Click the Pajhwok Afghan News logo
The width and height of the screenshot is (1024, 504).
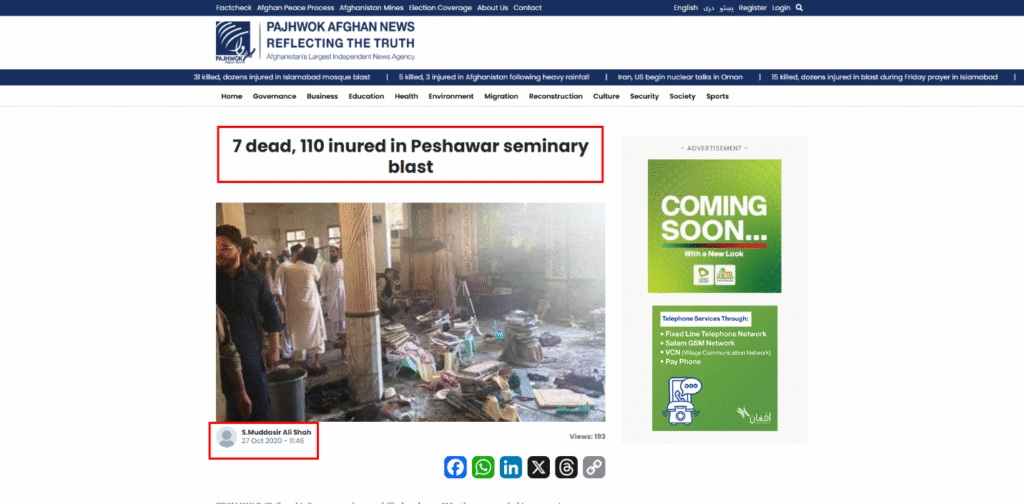pos(315,42)
